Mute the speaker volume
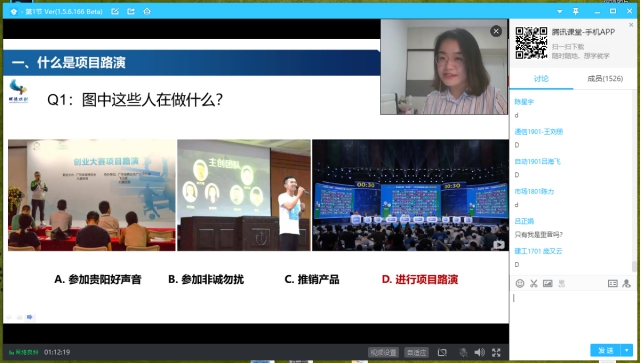Viewport: 641px width, 363px height. 479,352
